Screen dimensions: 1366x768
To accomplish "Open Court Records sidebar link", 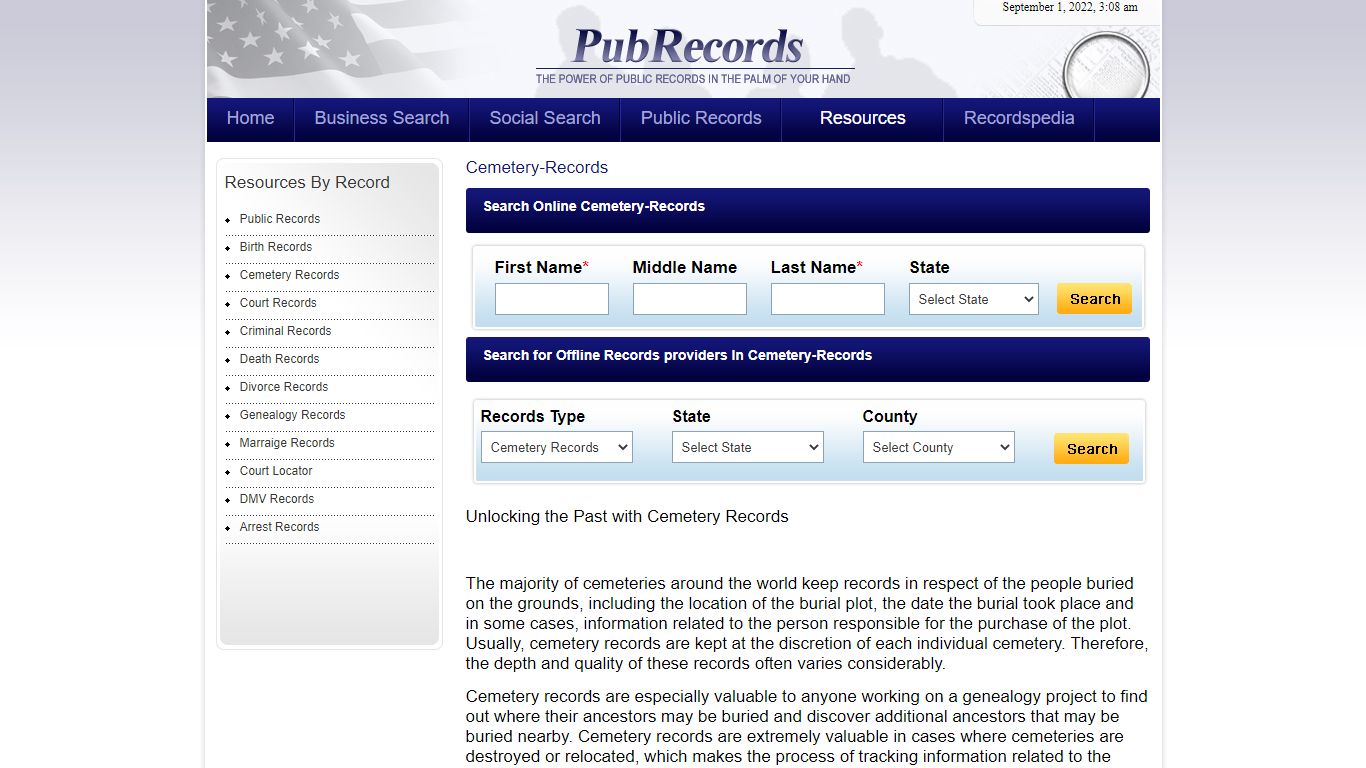I will [x=278, y=303].
